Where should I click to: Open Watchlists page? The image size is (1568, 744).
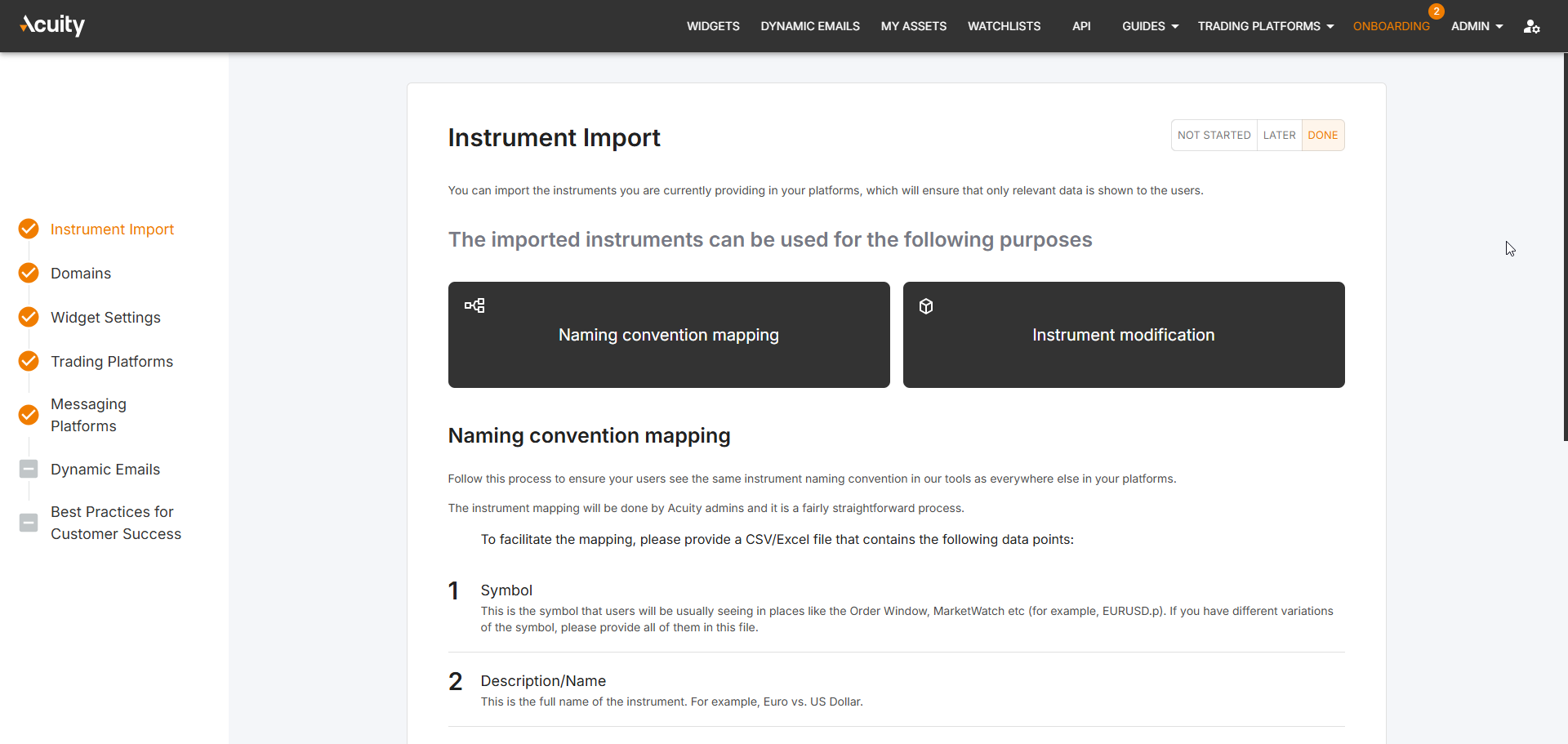click(x=1004, y=26)
